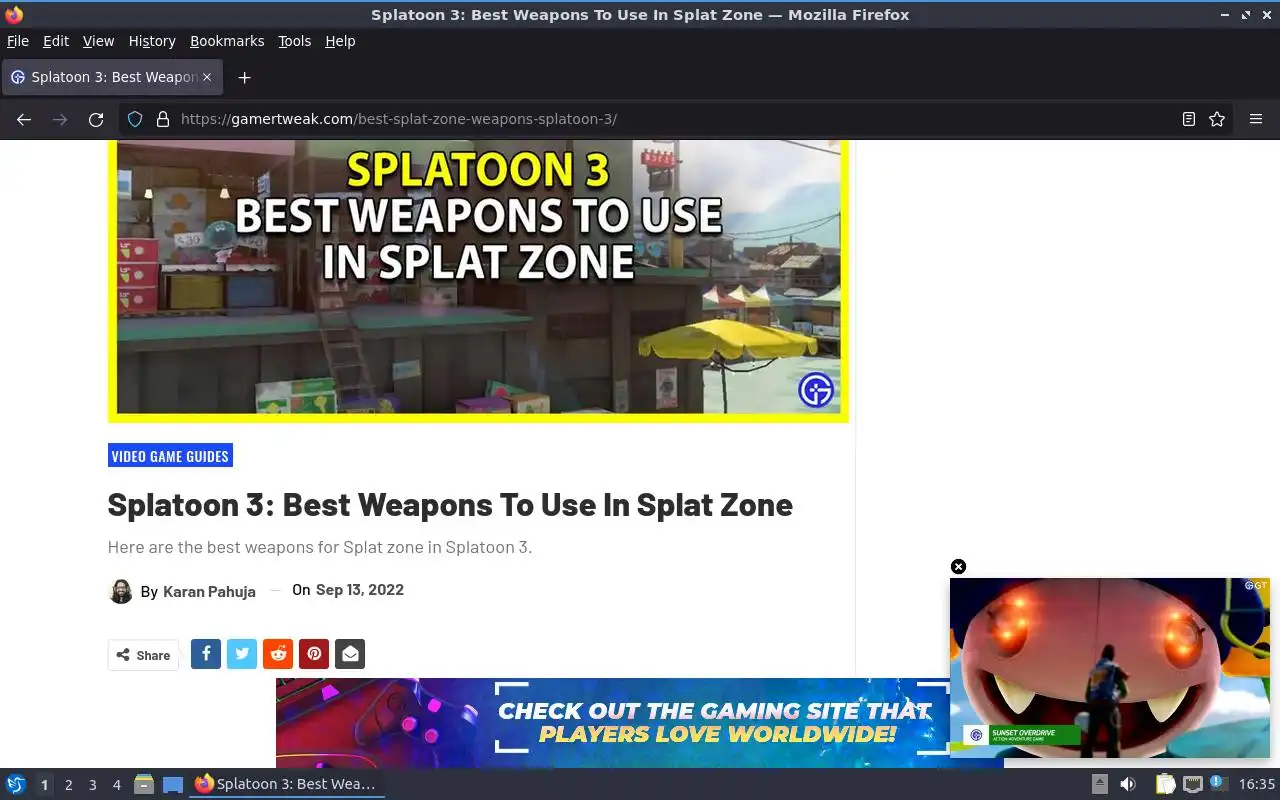
Task: Open the tracking protection shield icon
Action: pyautogui.click(x=135, y=119)
